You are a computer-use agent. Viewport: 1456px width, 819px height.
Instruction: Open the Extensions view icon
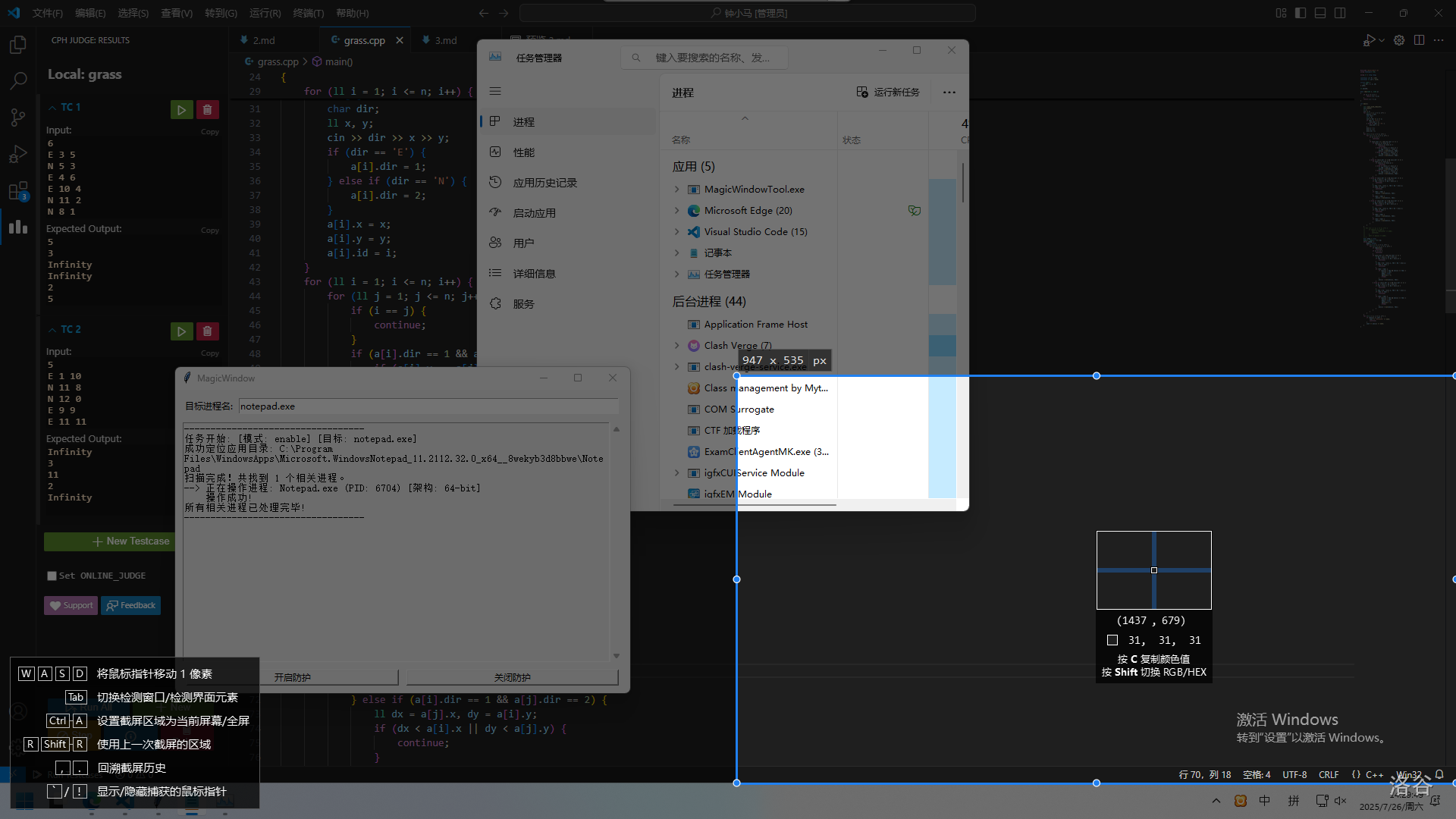click(18, 191)
